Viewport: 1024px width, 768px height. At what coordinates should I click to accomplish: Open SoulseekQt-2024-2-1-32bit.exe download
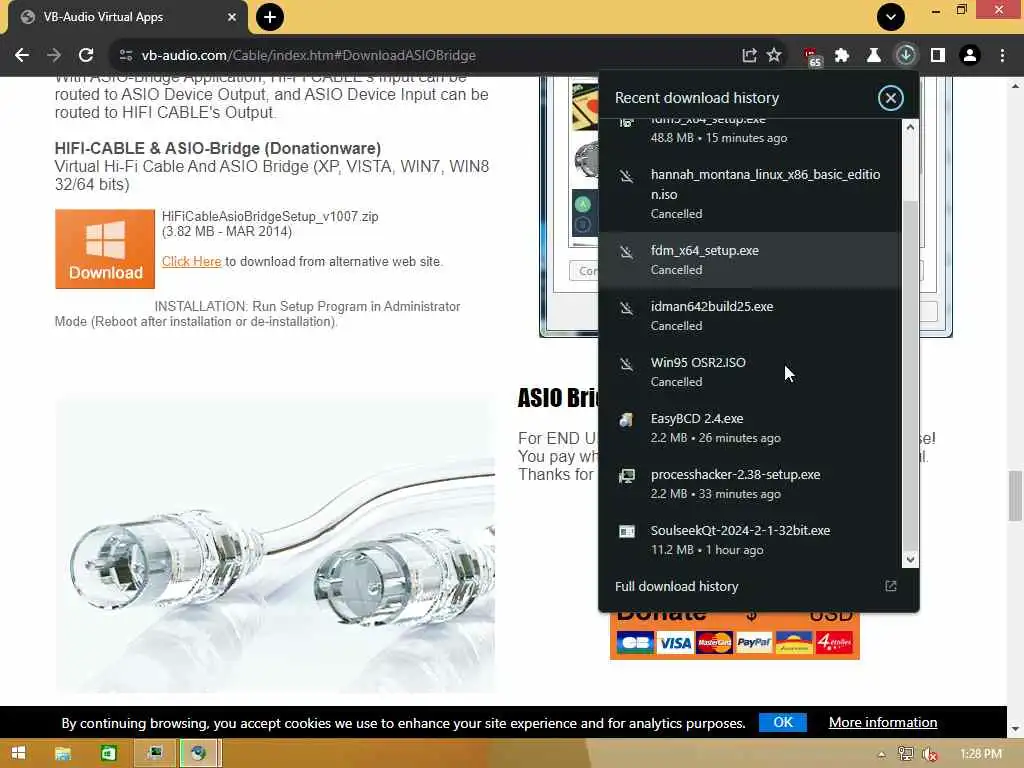click(750, 540)
